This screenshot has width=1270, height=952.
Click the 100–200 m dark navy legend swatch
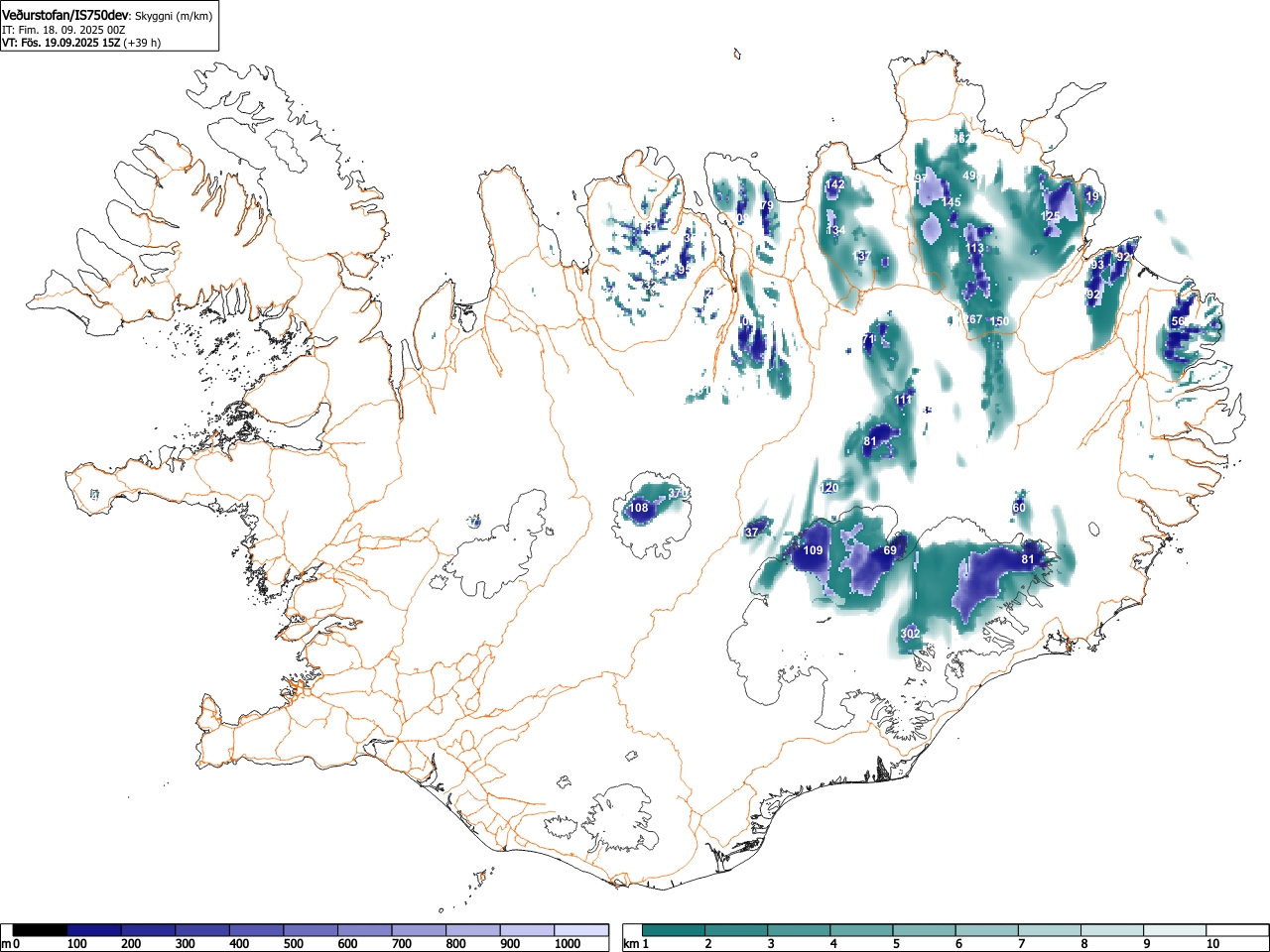94,930
